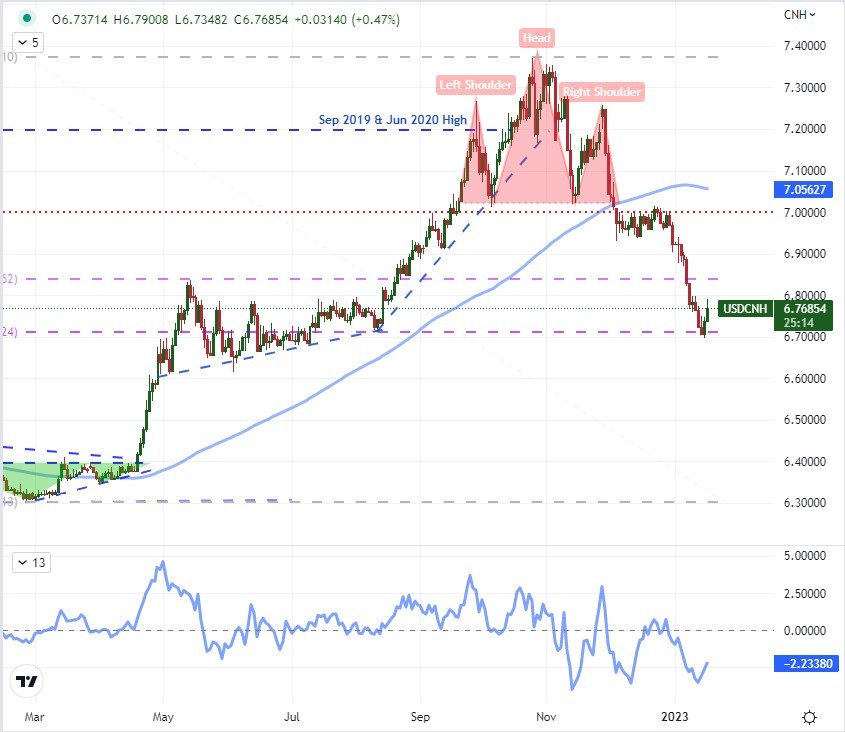Click the USDCNH price label tag
The height and width of the screenshot is (732, 845).
(x=745, y=309)
